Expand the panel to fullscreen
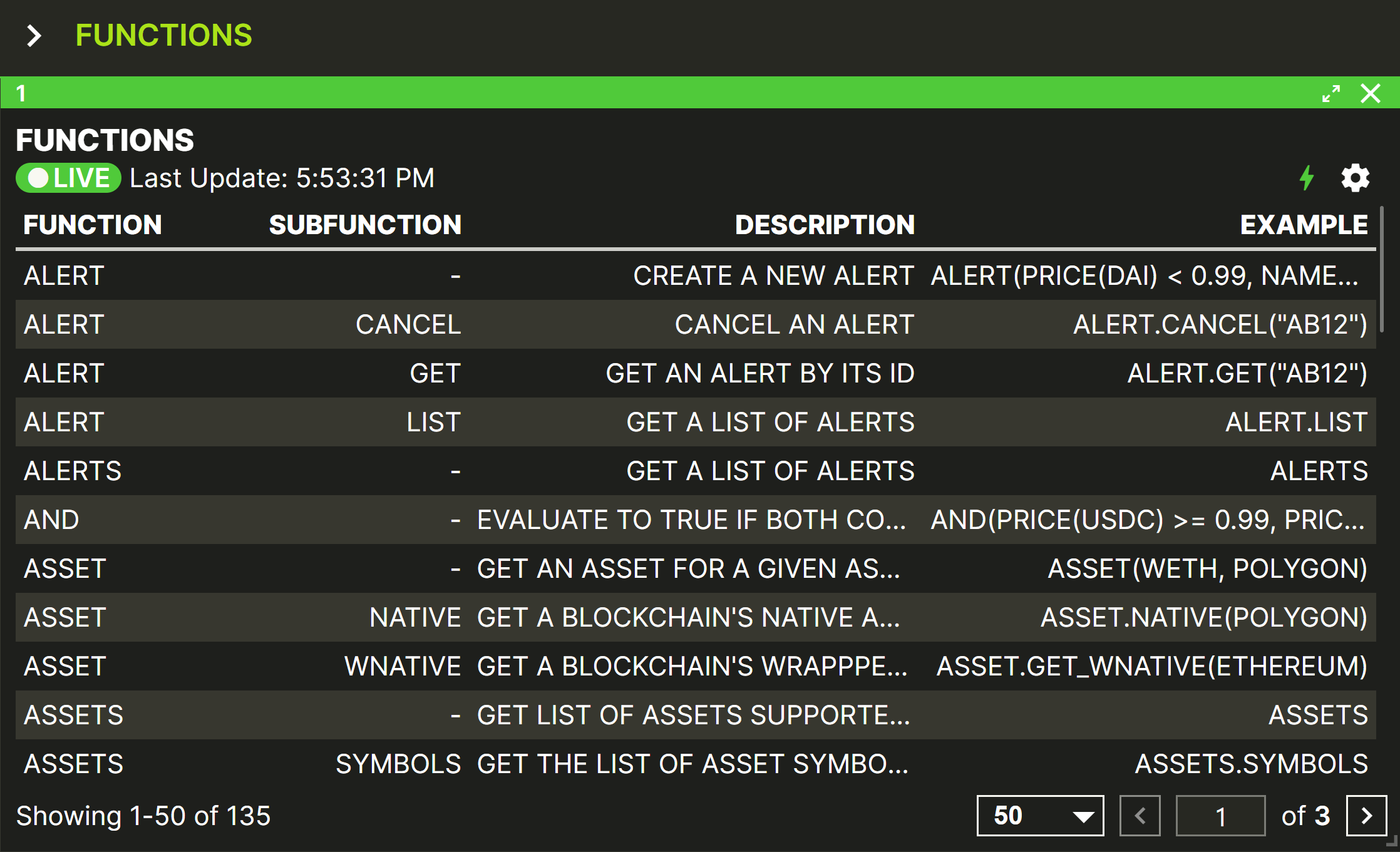 1331,94
